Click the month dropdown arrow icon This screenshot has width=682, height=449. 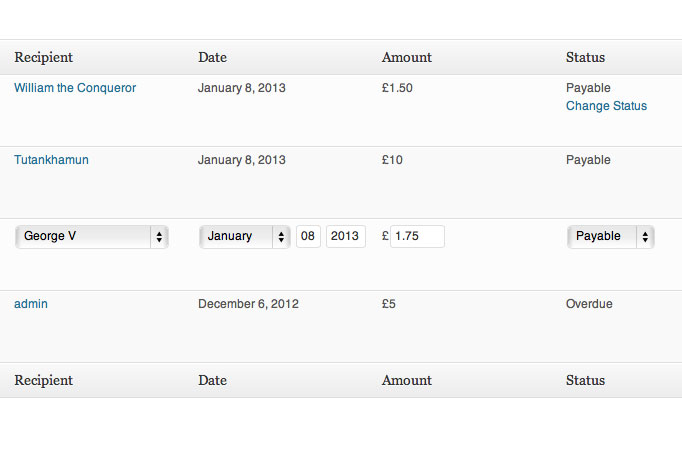click(x=281, y=237)
